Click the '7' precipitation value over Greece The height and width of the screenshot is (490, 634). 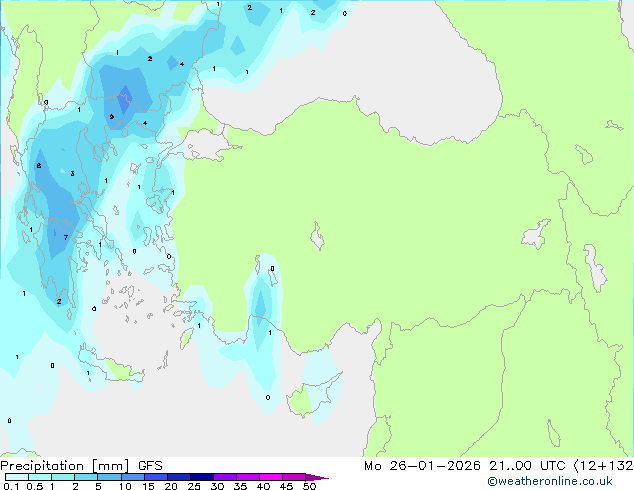click(66, 237)
